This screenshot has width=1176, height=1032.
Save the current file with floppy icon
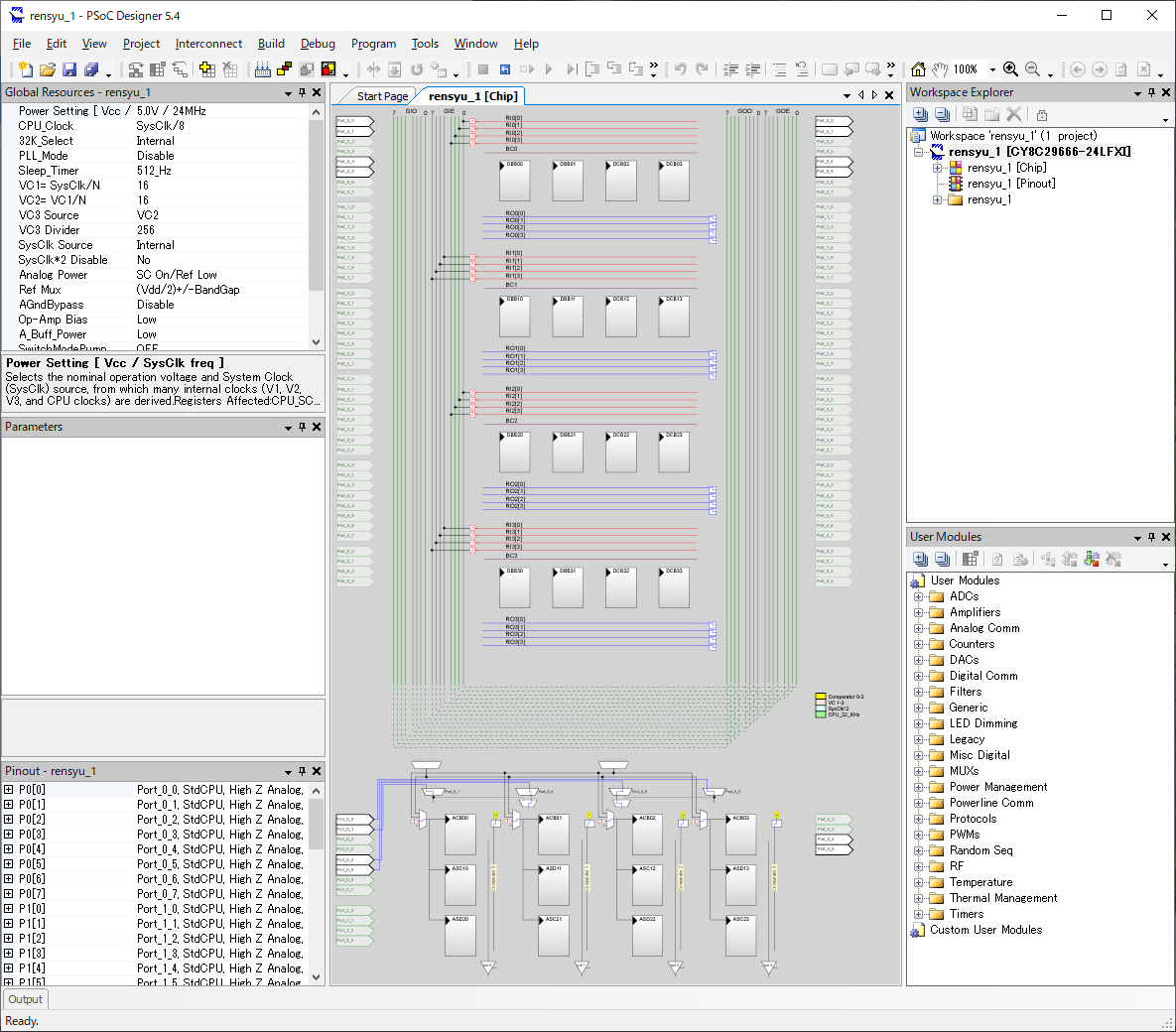(69, 69)
